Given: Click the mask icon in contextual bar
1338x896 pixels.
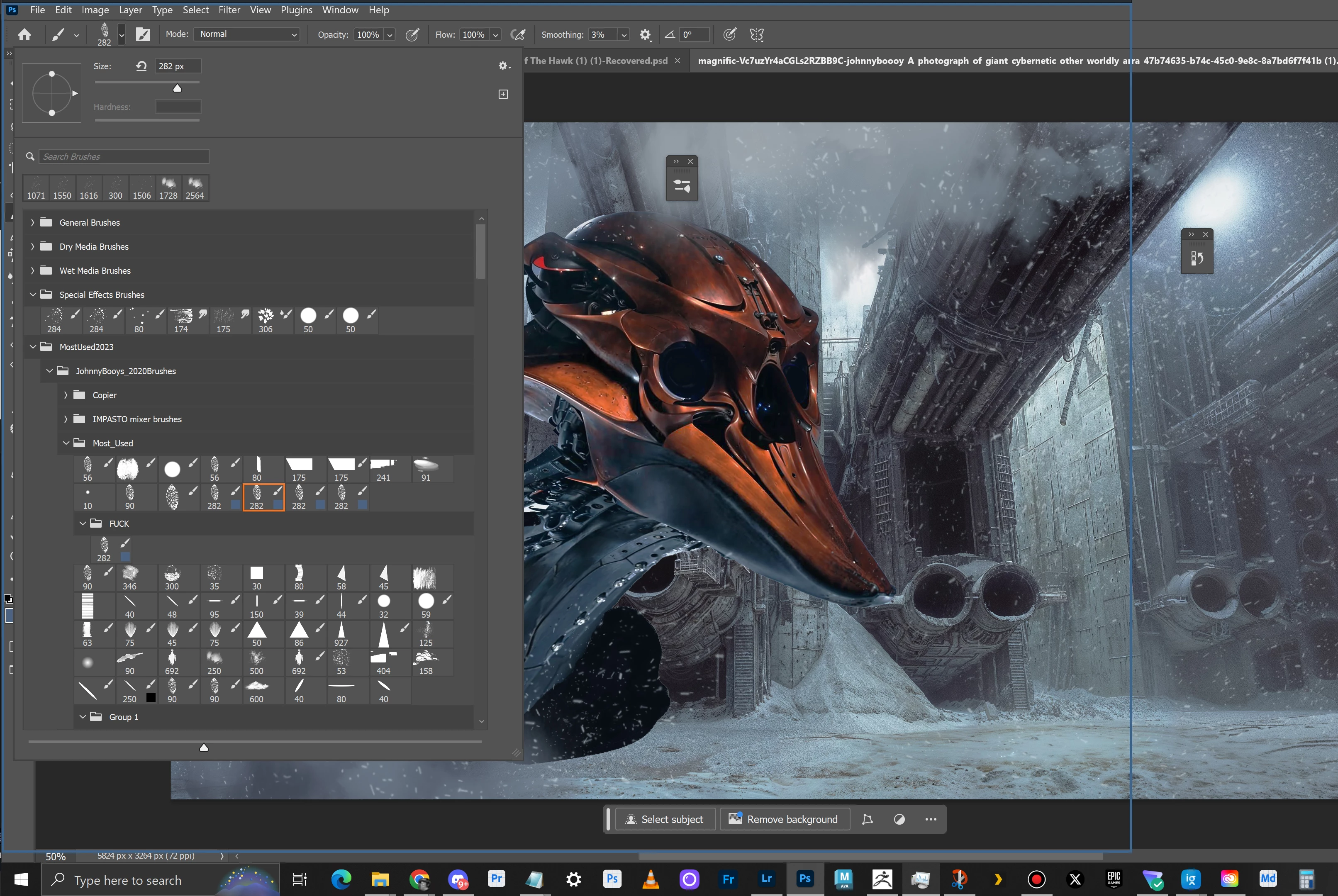Looking at the screenshot, I should [899, 819].
